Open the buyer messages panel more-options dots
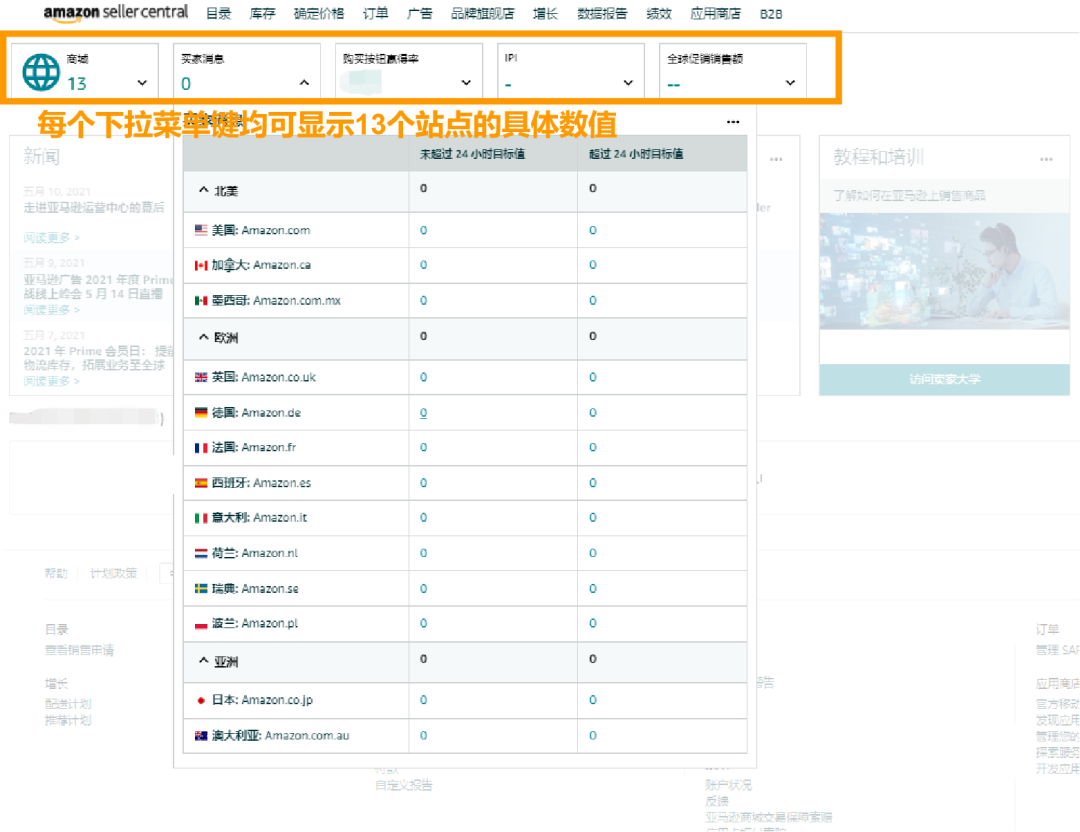The width and height of the screenshot is (1080, 832). tap(733, 122)
